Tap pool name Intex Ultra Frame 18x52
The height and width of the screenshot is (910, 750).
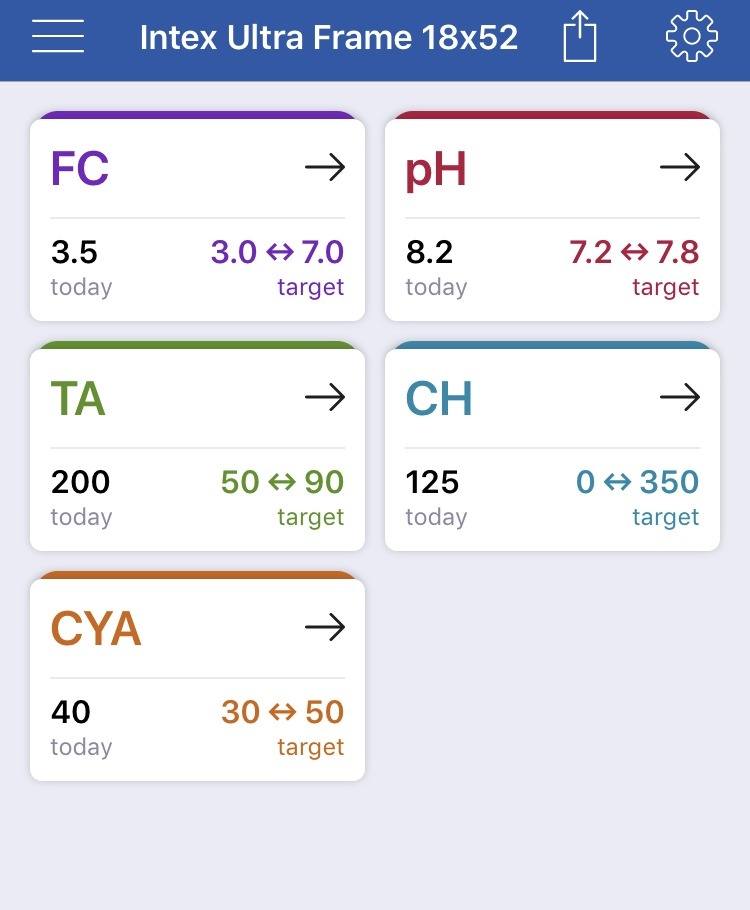(x=329, y=37)
